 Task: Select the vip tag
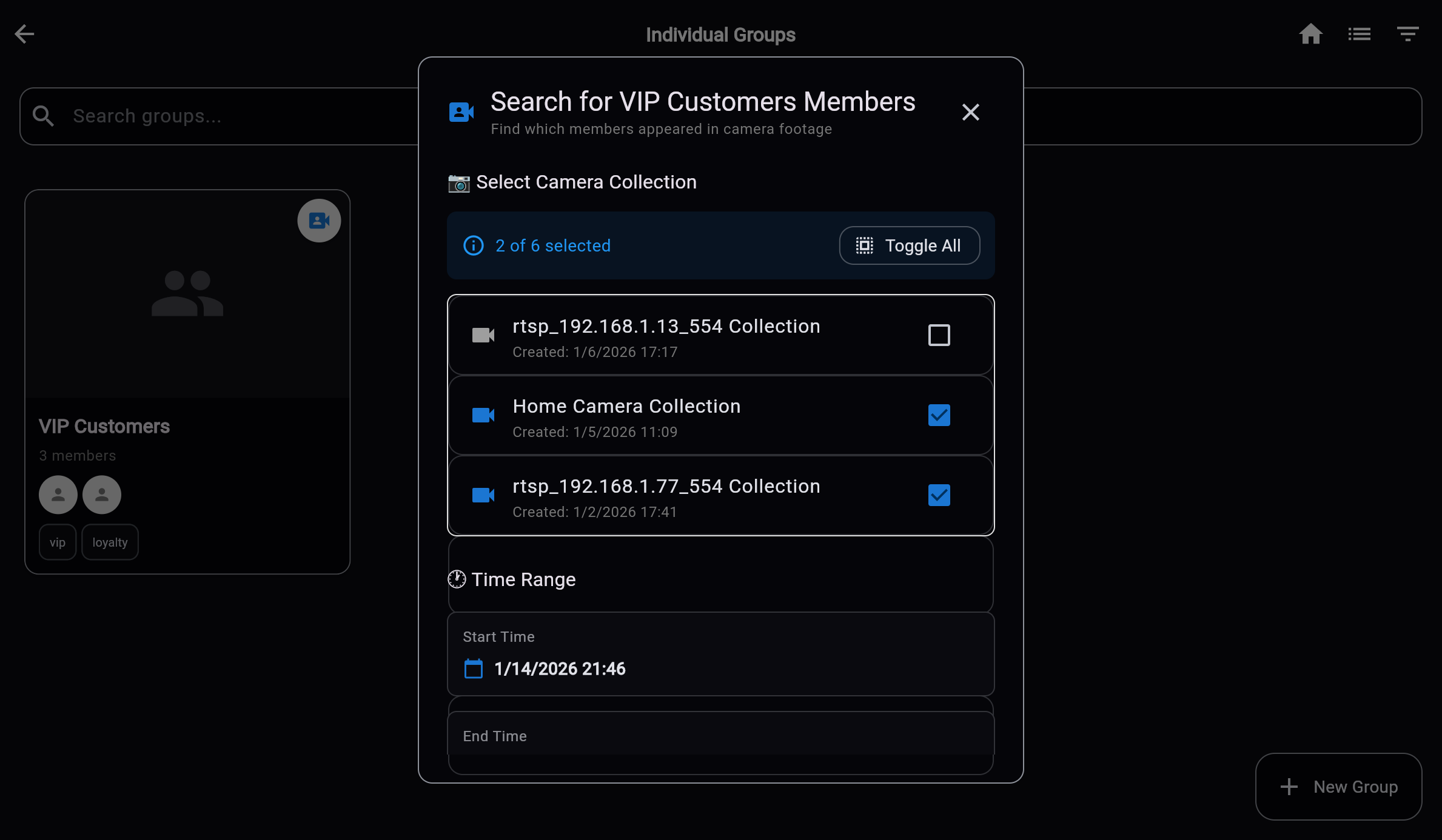(57, 542)
